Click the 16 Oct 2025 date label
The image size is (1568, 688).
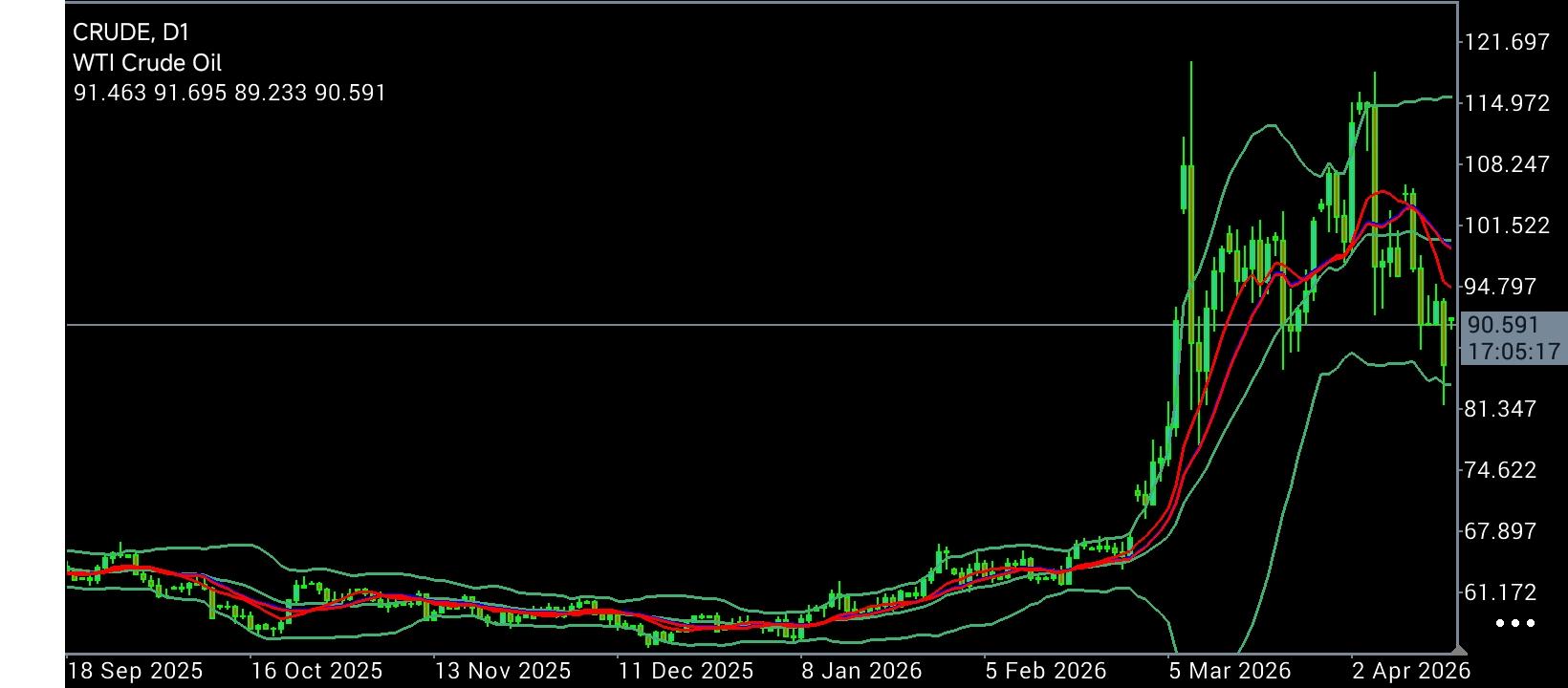click(316, 671)
